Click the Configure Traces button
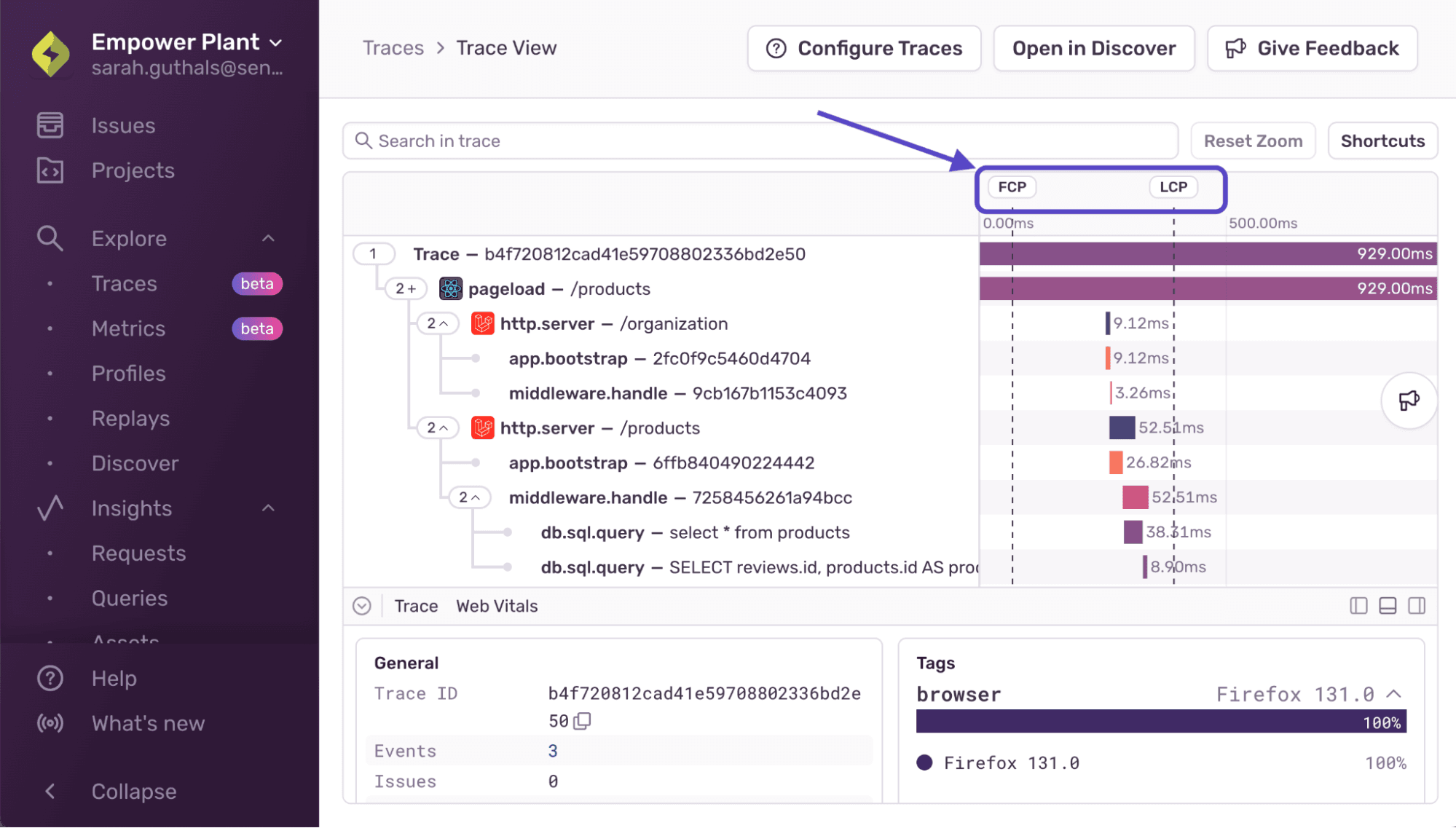The image size is (1456, 828). 864,48
